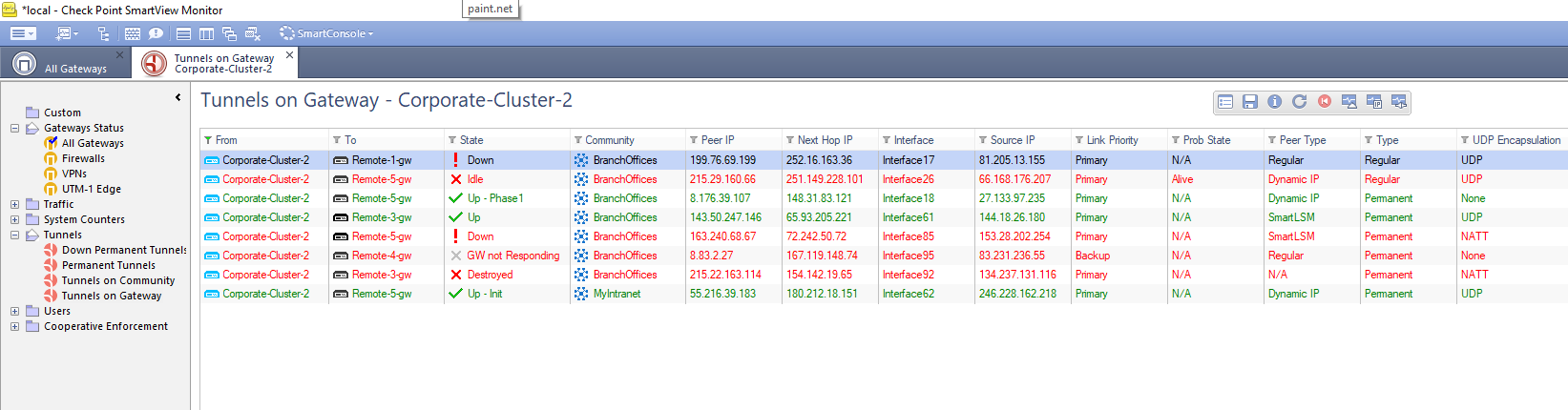Open Tunnels on Community view
The height and width of the screenshot is (410, 1568).
click(110, 280)
